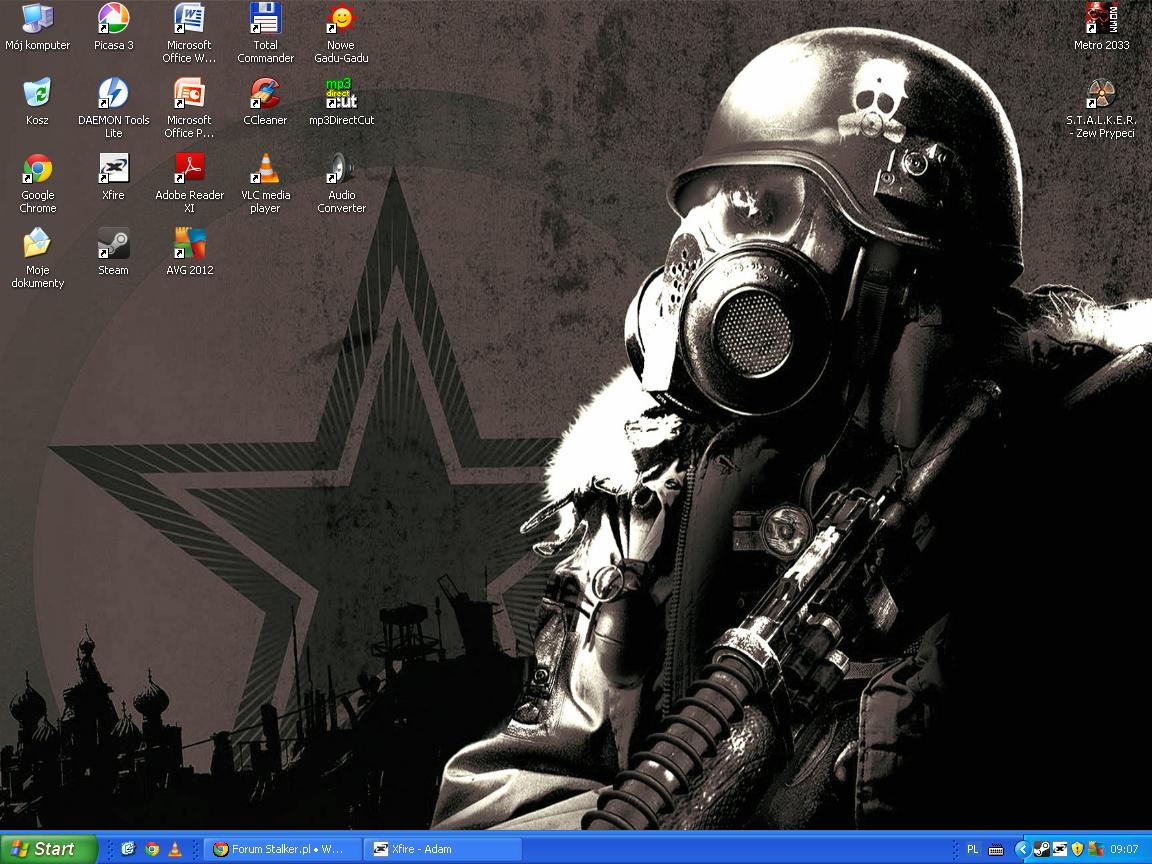Image resolution: width=1152 pixels, height=864 pixels.
Task: Select the Total Commander desktop shortcut
Action: (265, 33)
